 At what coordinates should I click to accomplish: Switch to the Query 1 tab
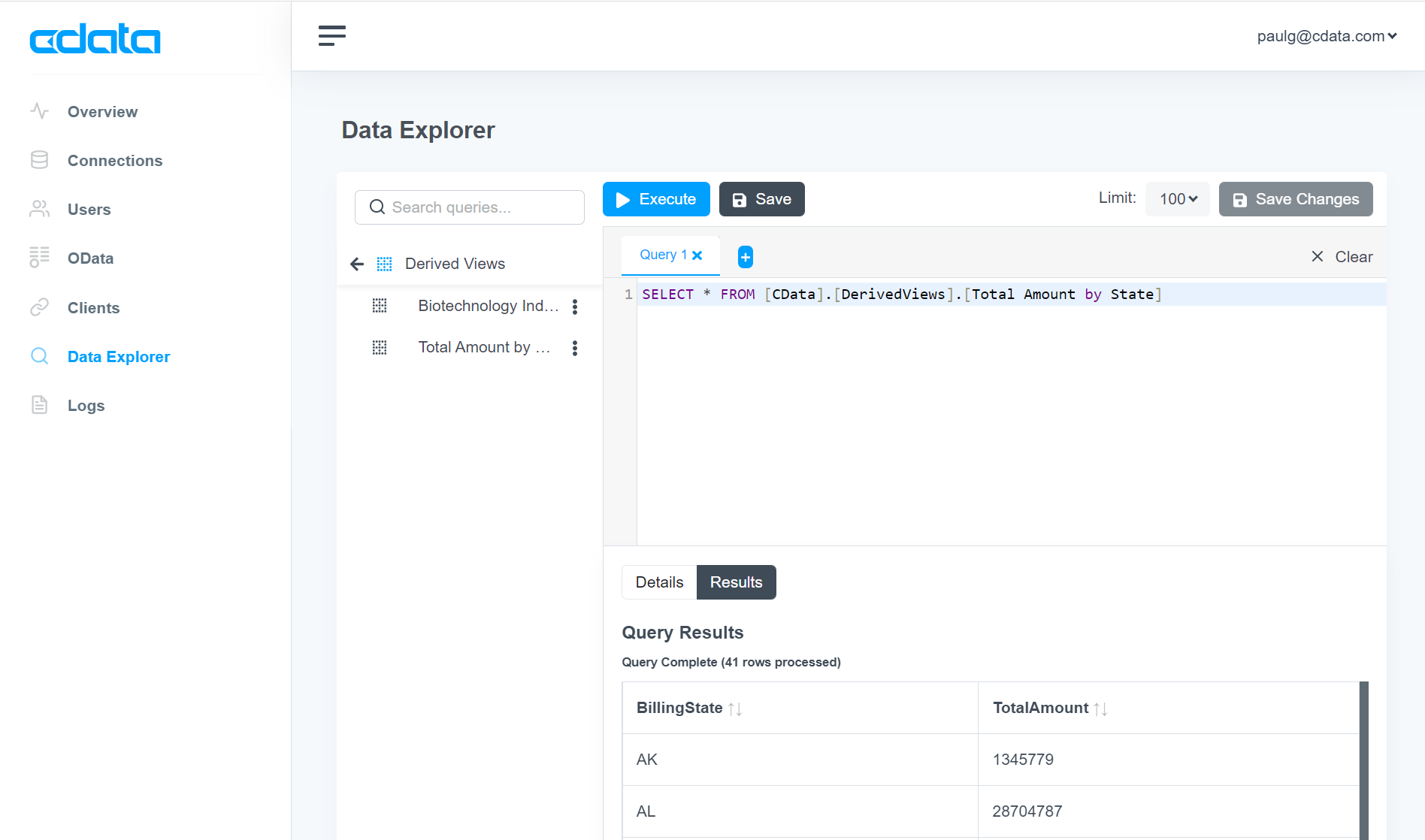[663, 255]
